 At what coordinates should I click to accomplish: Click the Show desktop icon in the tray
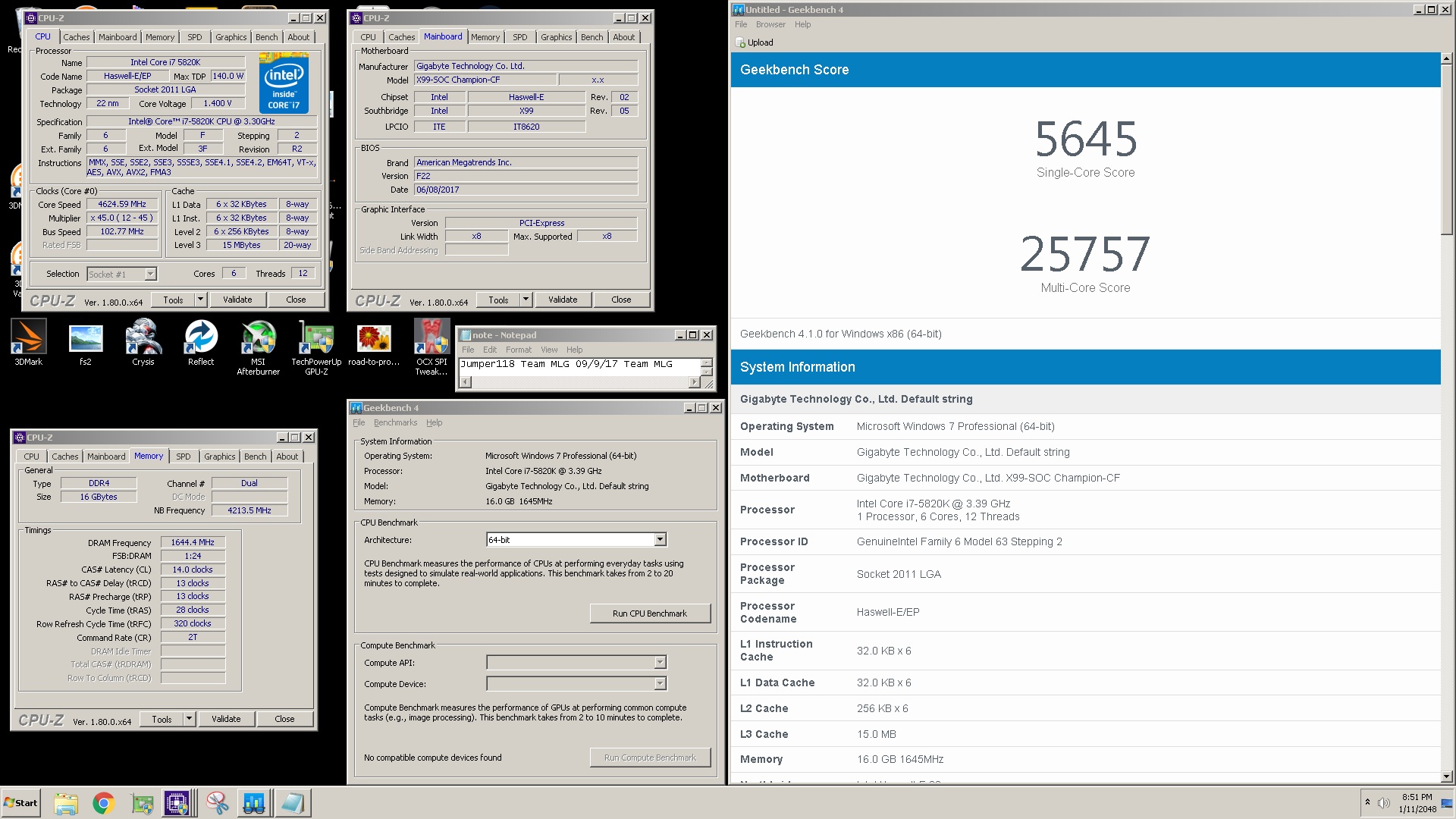tap(1447, 803)
